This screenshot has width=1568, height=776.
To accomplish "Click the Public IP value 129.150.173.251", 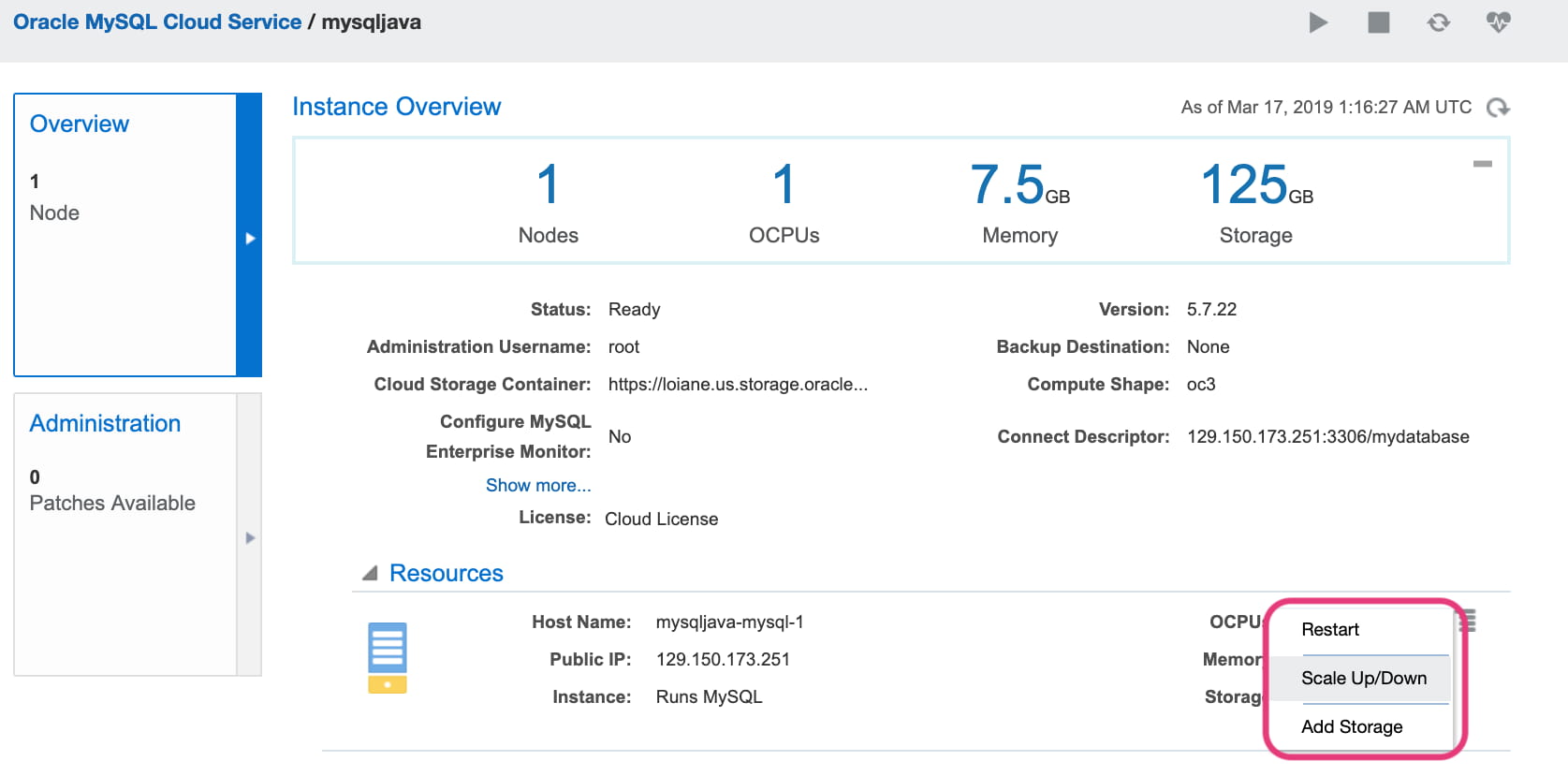I will (723, 660).
